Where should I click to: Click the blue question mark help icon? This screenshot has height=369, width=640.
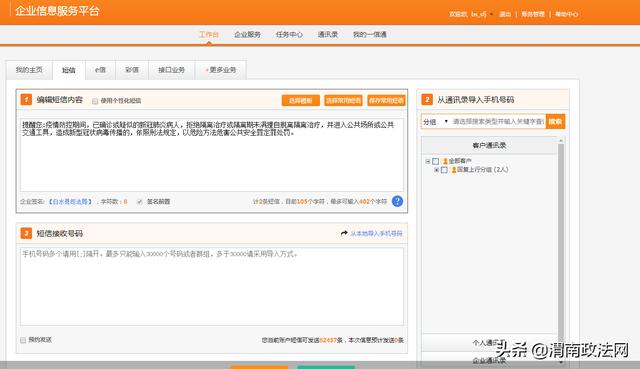pos(397,201)
